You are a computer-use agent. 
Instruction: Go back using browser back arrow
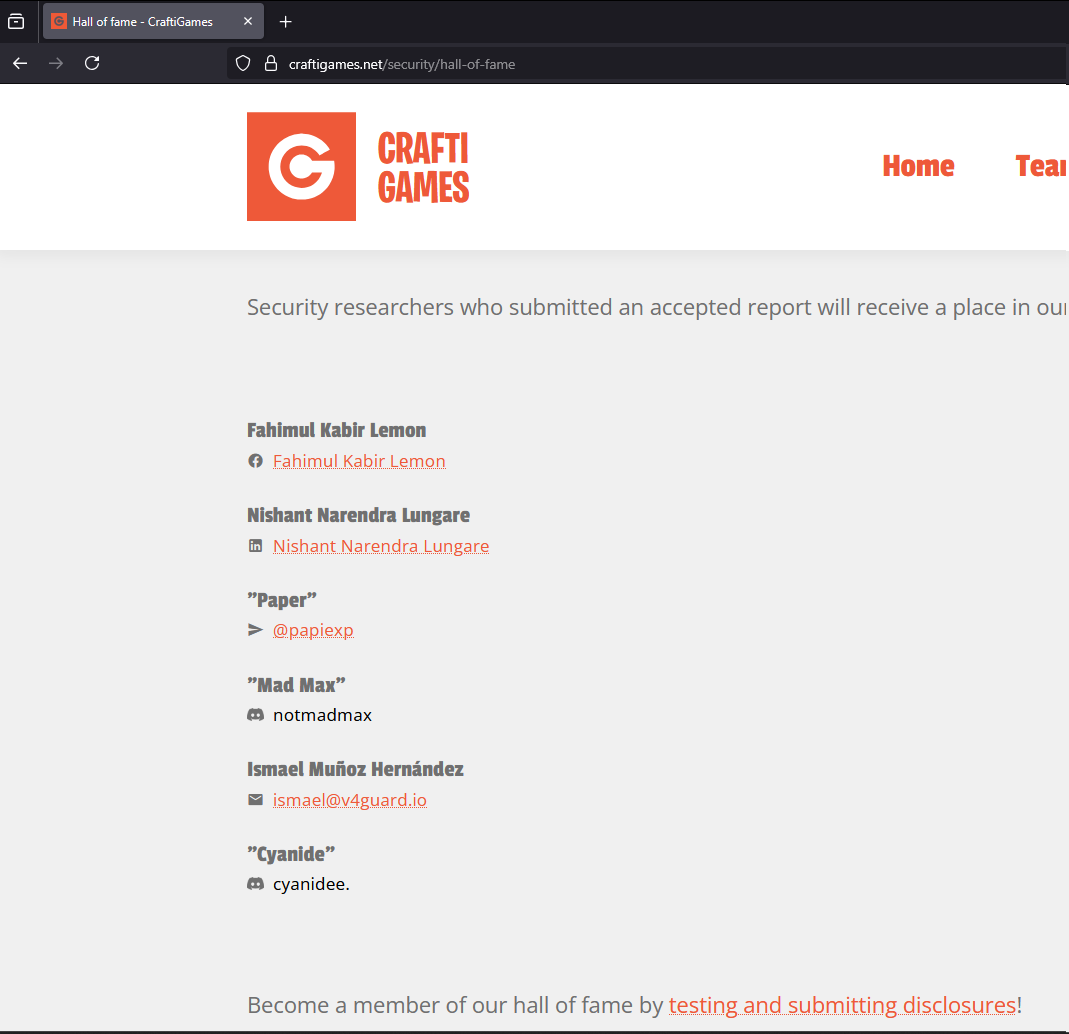[x=20, y=64]
